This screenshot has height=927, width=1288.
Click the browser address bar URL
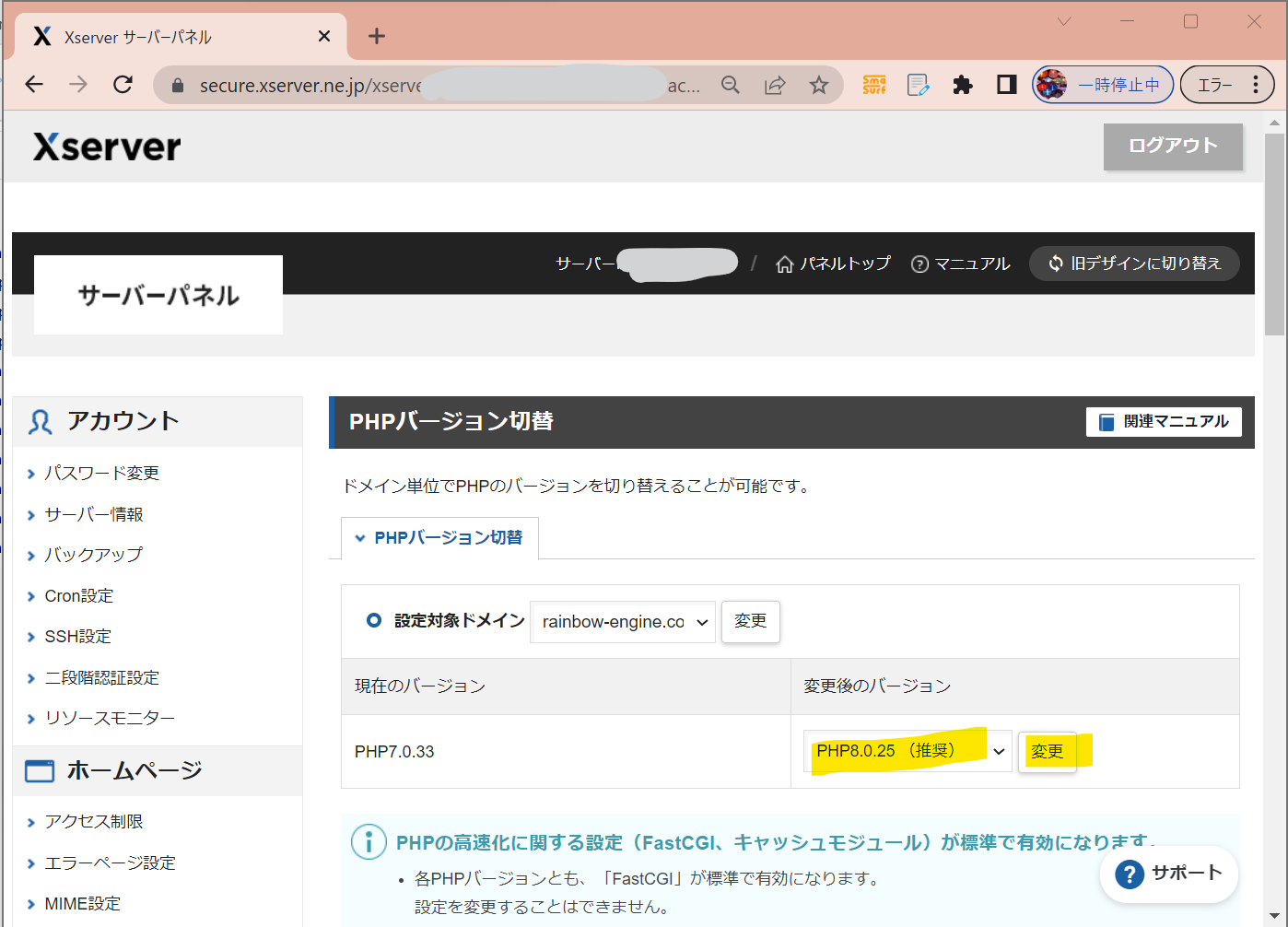pyautogui.click(x=450, y=86)
